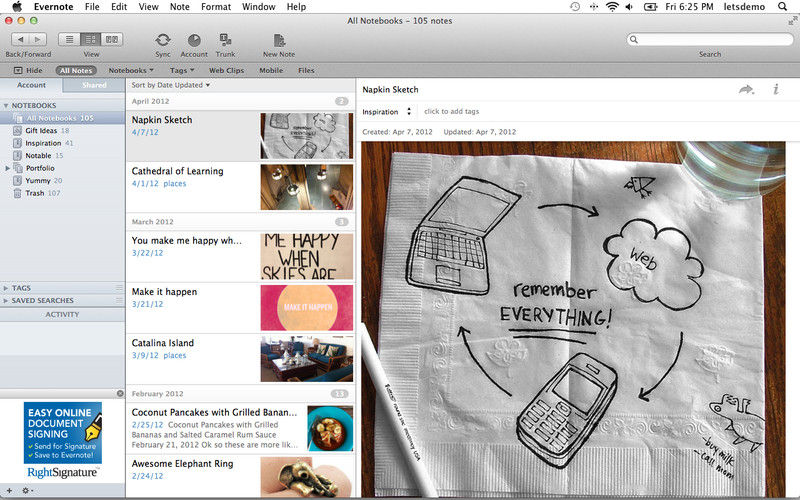Open the note info icon

(x=776, y=89)
